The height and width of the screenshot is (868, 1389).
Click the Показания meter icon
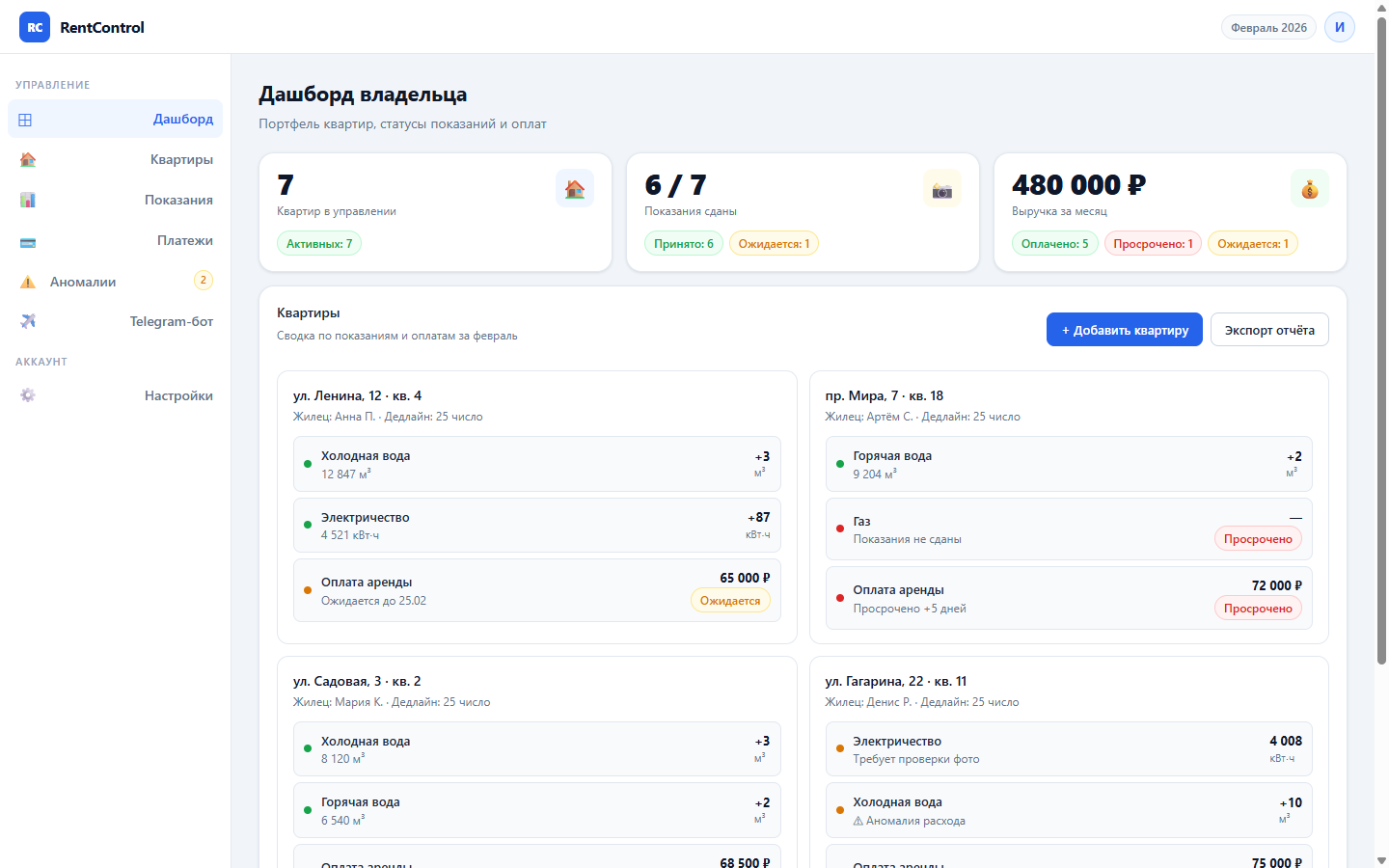click(28, 200)
